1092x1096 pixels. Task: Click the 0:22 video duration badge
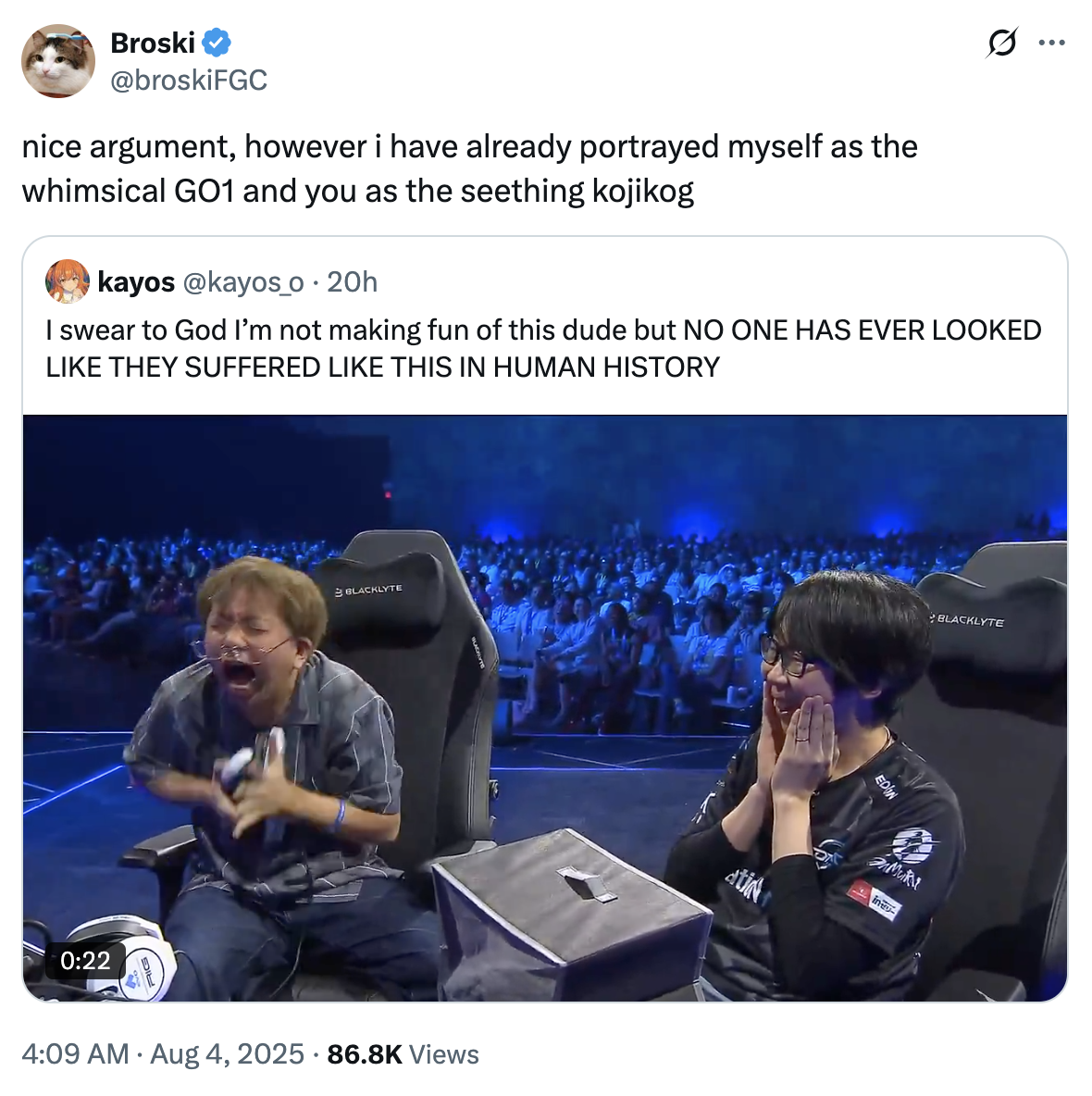pos(85,961)
